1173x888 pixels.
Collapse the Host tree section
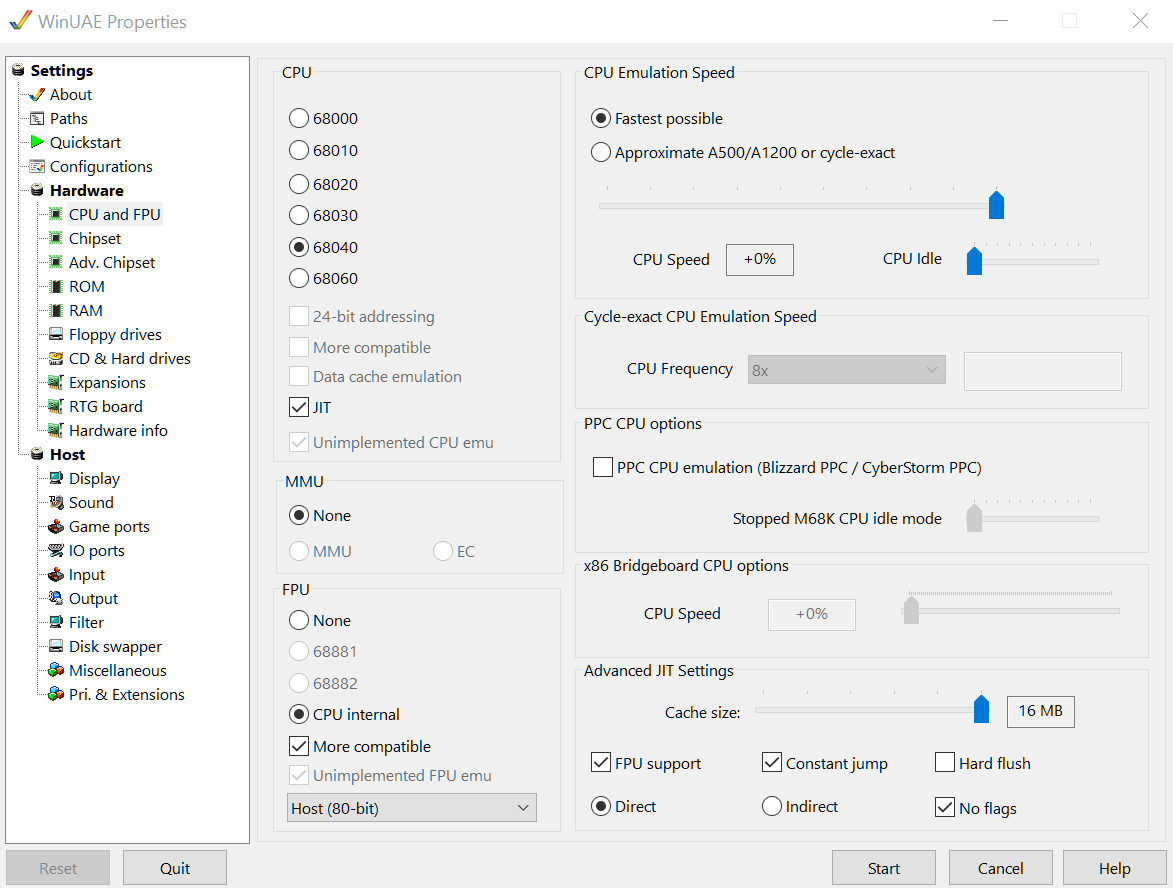pos(37,454)
